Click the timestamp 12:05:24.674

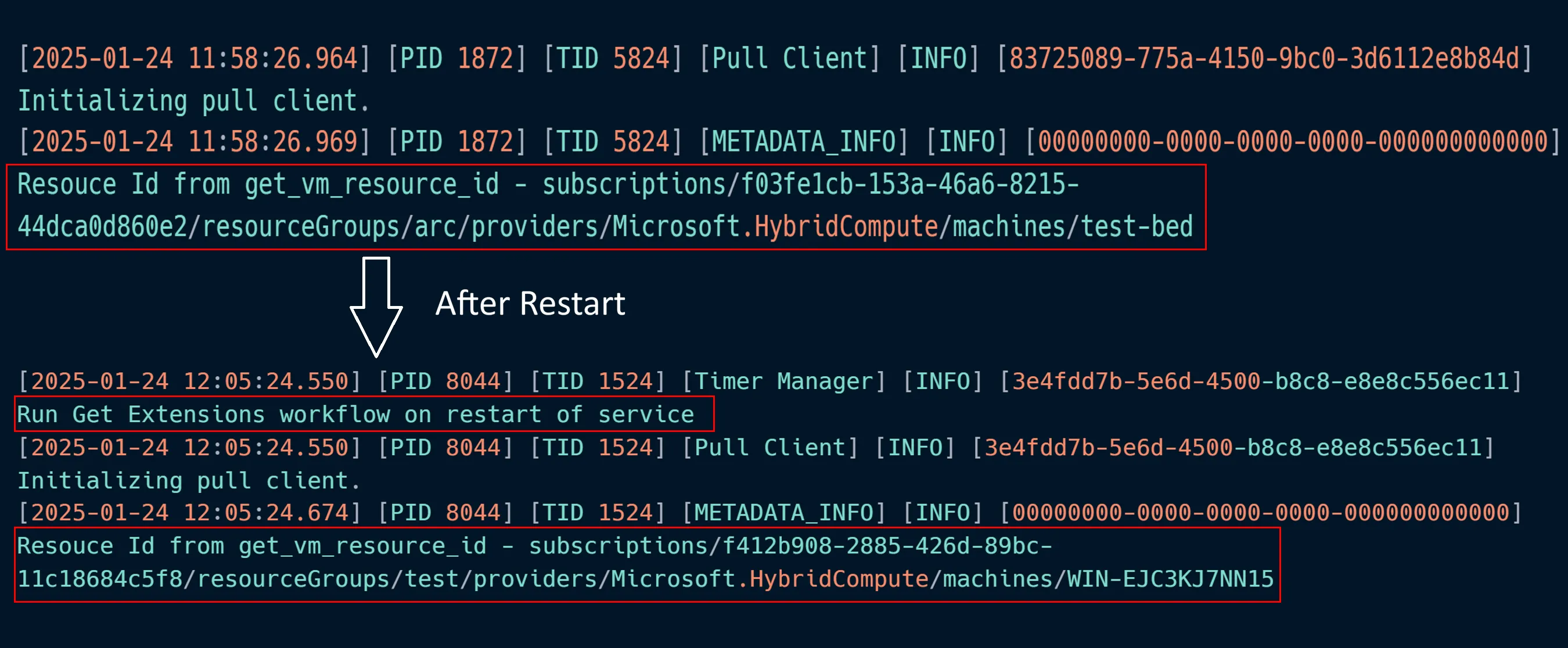pyautogui.click(x=190, y=513)
